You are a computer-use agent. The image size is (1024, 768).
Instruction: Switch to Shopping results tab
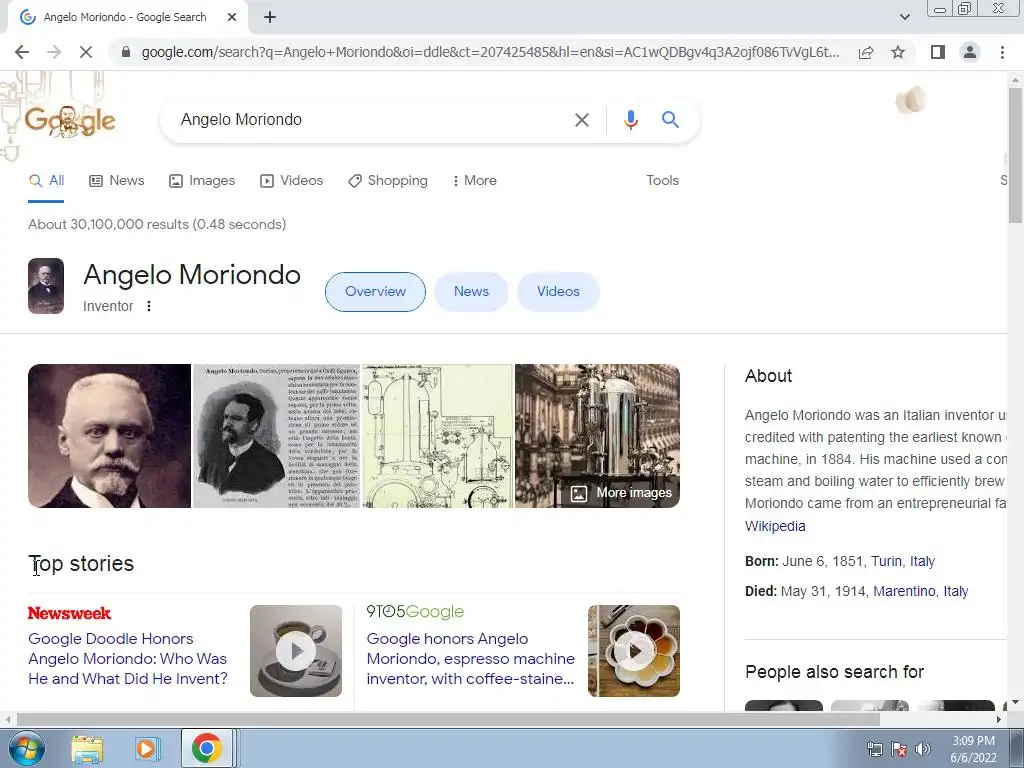point(388,181)
